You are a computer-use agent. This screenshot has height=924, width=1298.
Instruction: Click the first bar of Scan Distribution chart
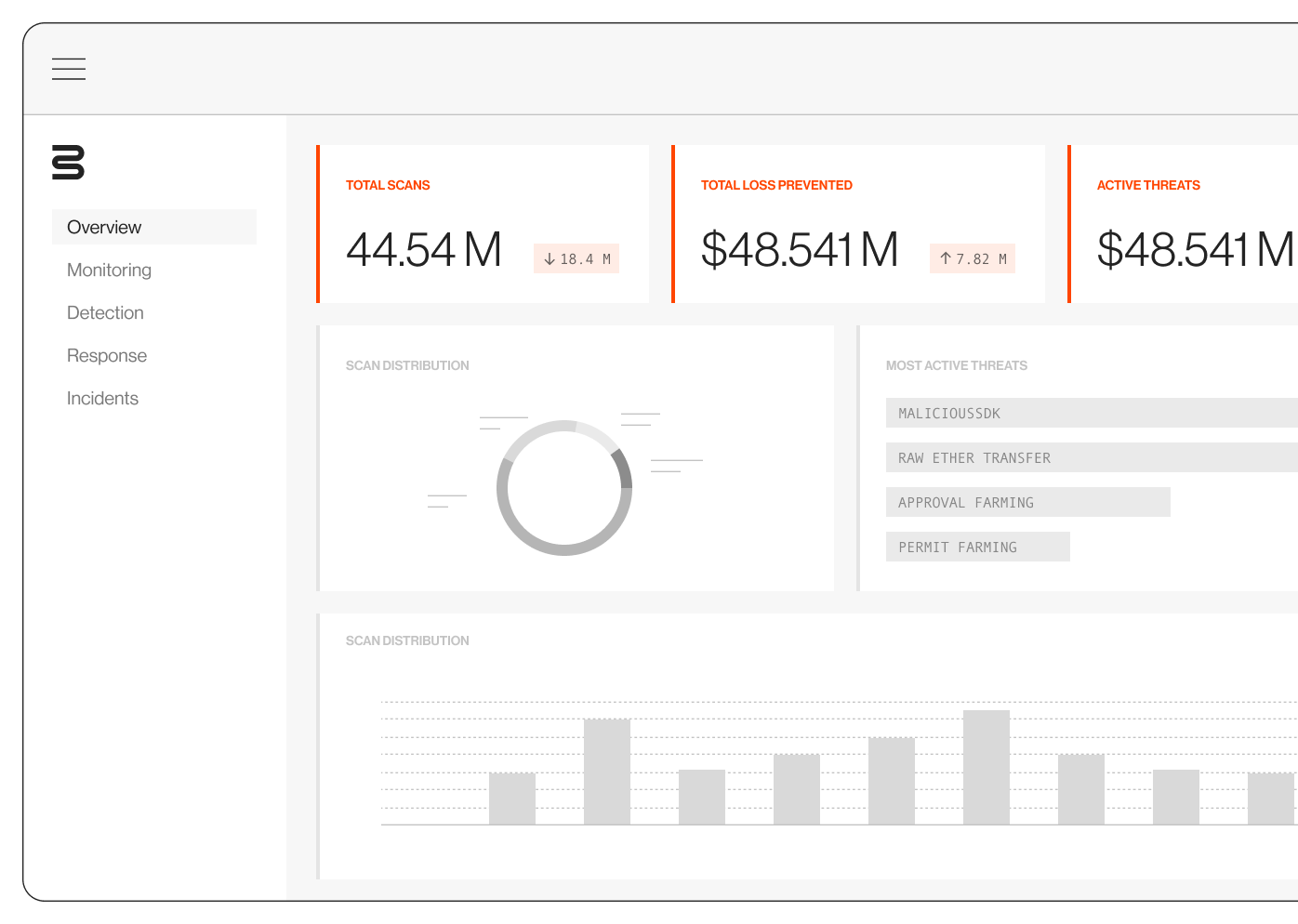coord(510,798)
